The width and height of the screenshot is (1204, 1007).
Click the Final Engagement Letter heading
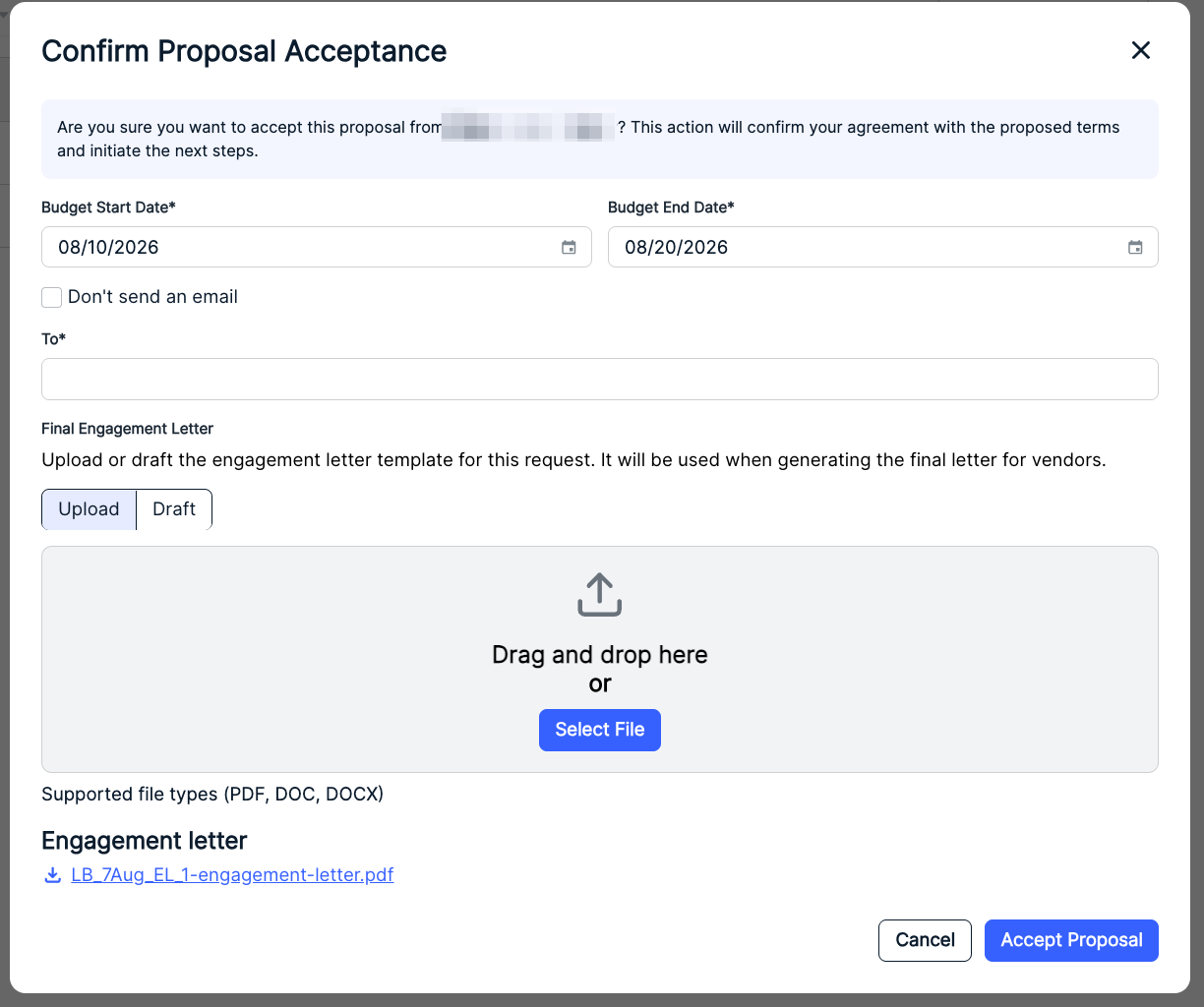point(128,429)
